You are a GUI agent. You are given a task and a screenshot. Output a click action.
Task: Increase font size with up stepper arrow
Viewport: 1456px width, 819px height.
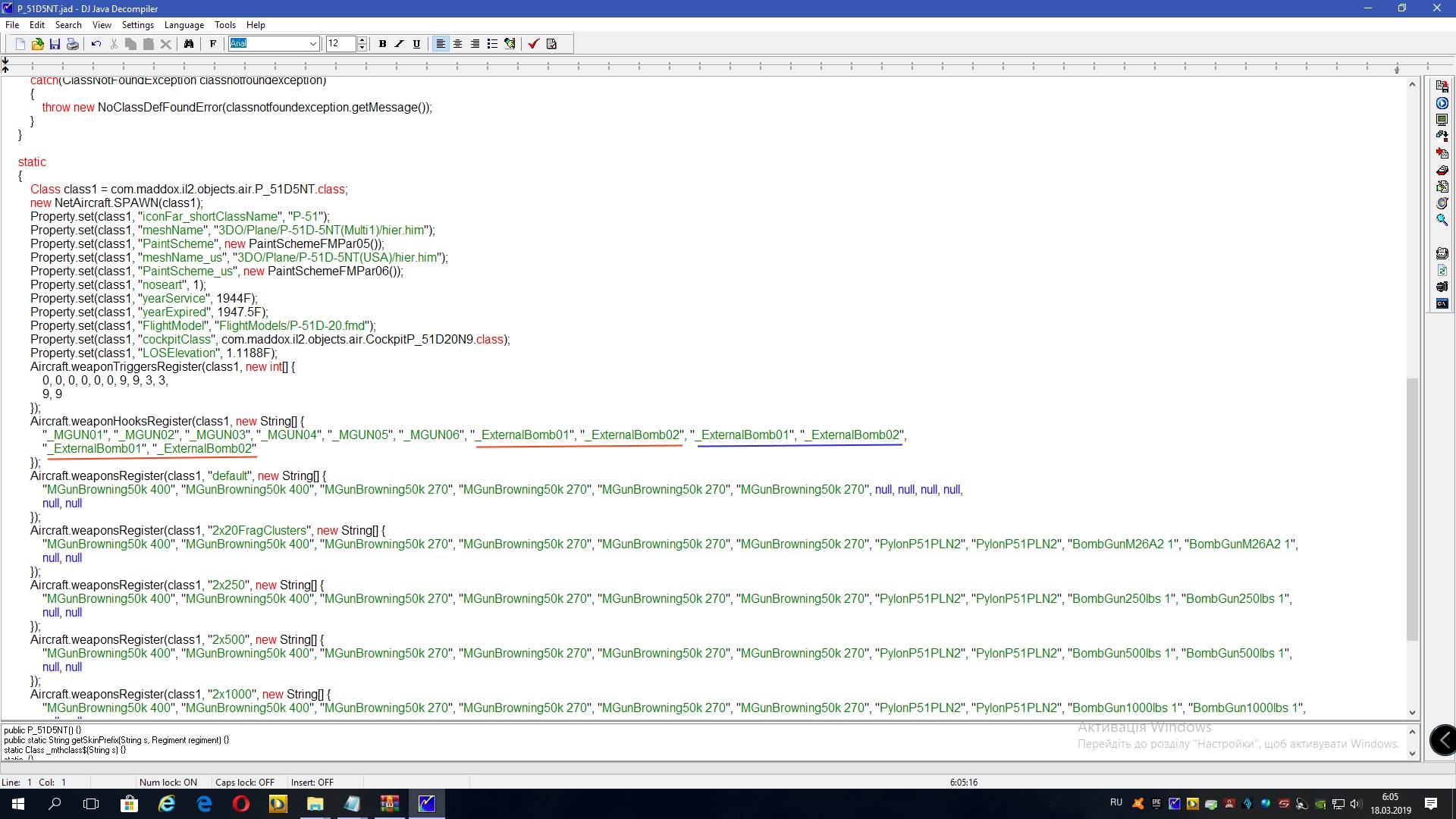coord(362,40)
